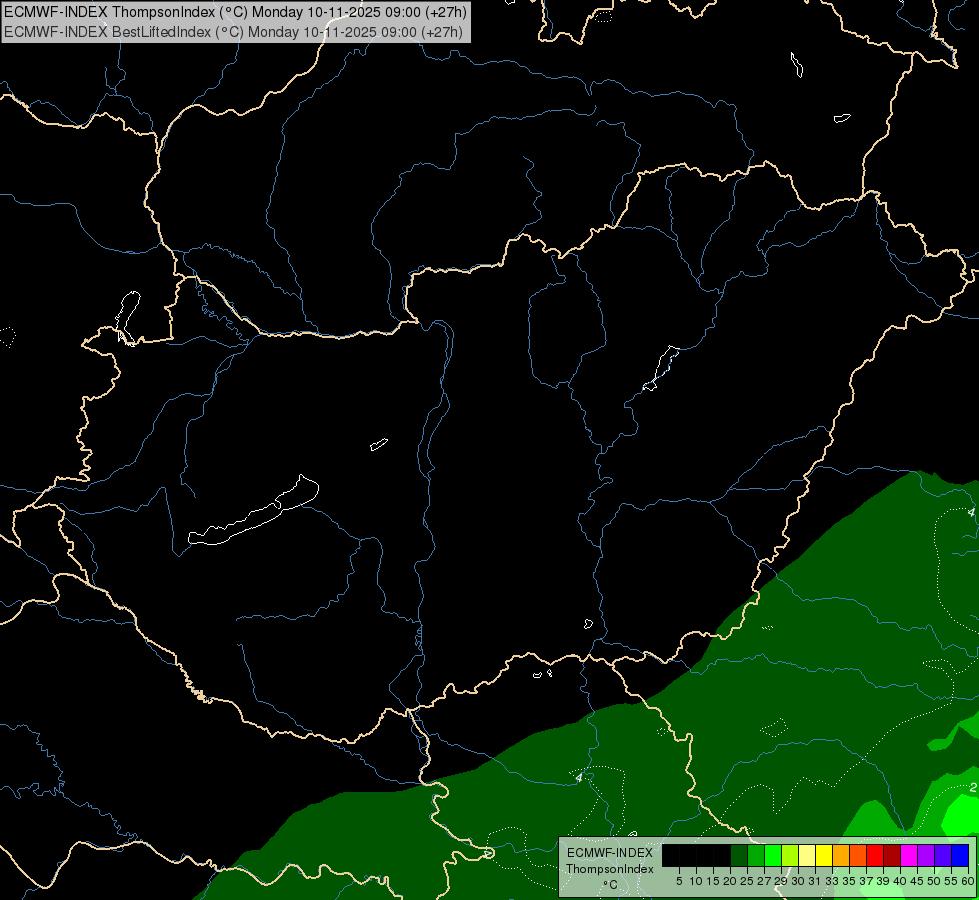Screen dimensions: 979x900
Task: Click the bright green 27-29 legend swatch
Action: tap(773, 856)
